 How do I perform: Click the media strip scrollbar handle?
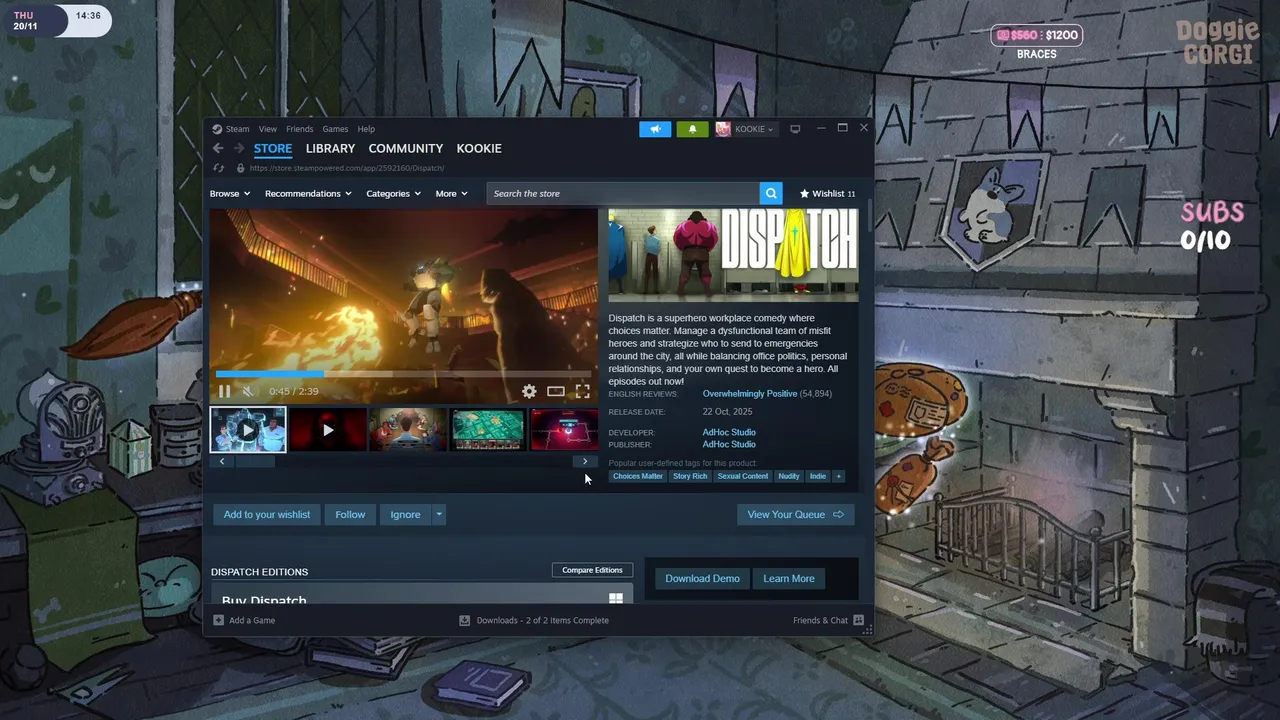254,461
